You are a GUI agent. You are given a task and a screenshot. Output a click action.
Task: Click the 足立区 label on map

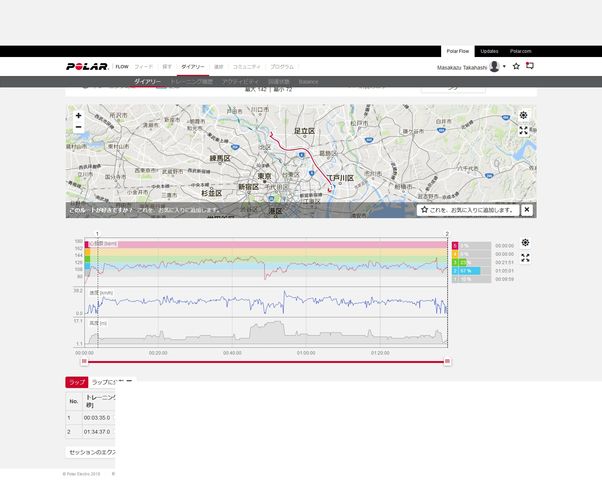[x=304, y=131]
